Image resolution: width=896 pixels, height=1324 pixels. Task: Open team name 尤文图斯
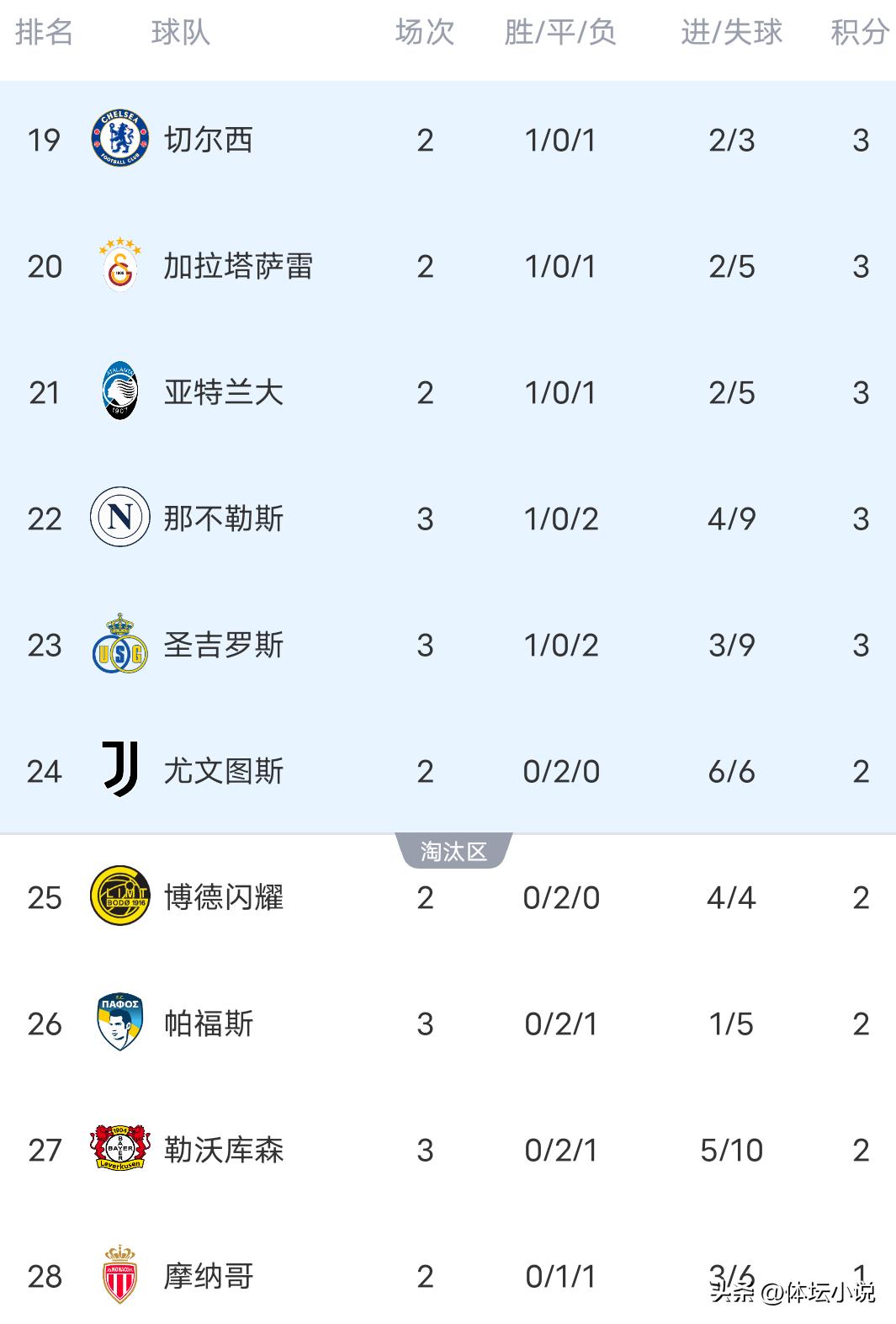pos(224,771)
